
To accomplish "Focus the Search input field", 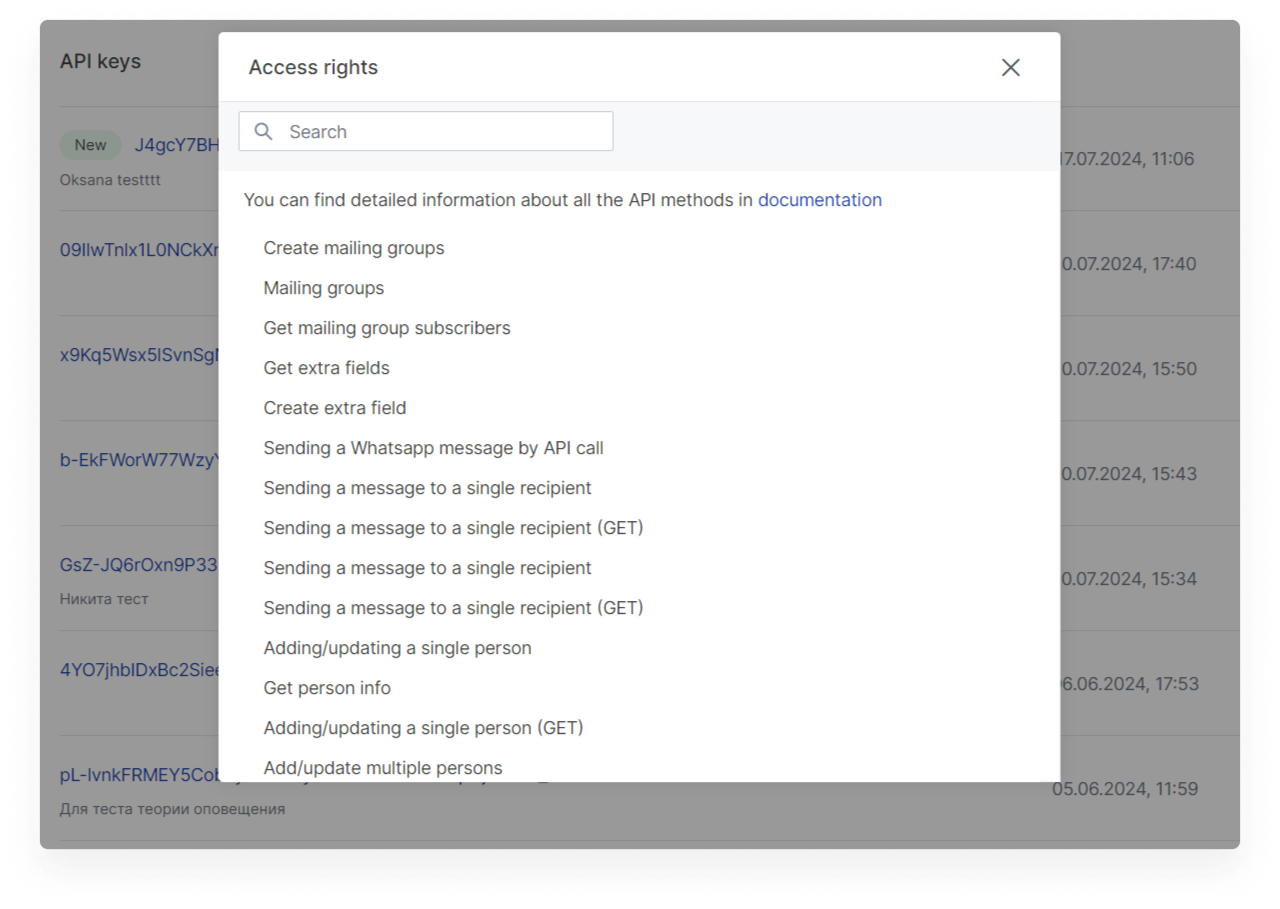I will [x=426, y=131].
